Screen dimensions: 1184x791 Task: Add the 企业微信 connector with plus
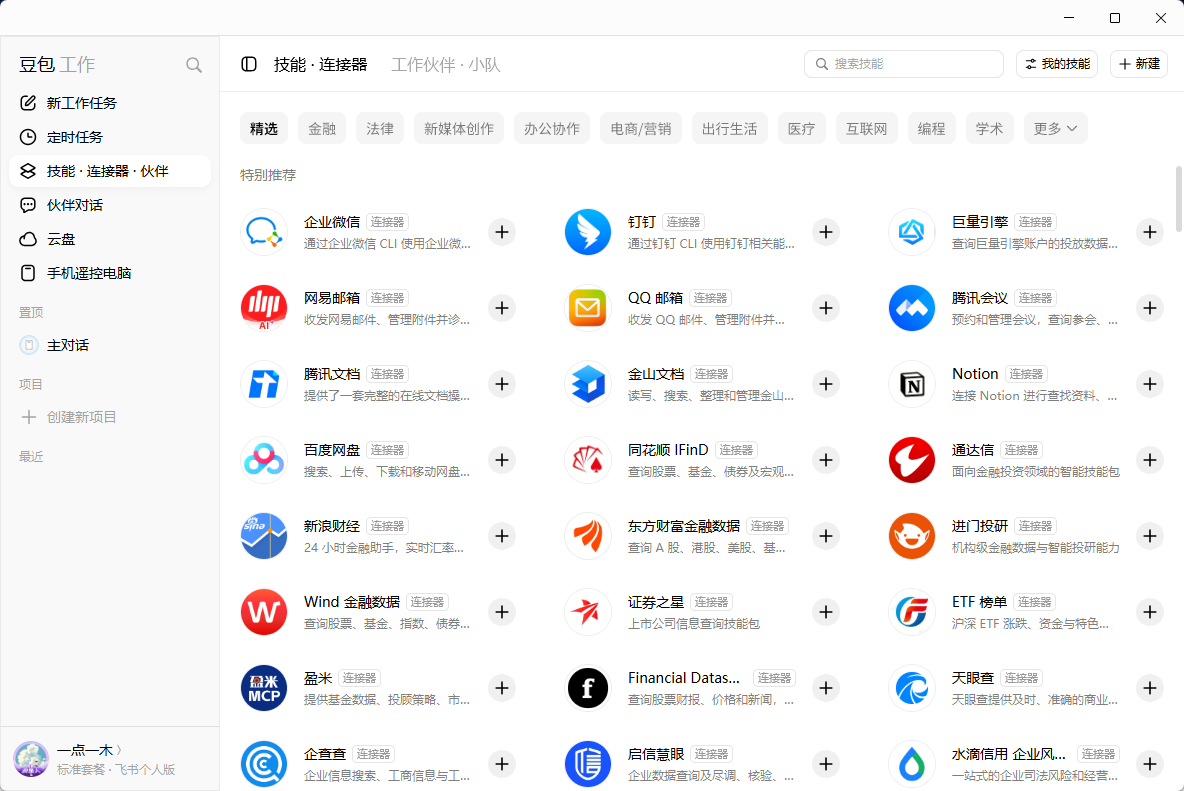pyautogui.click(x=502, y=232)
